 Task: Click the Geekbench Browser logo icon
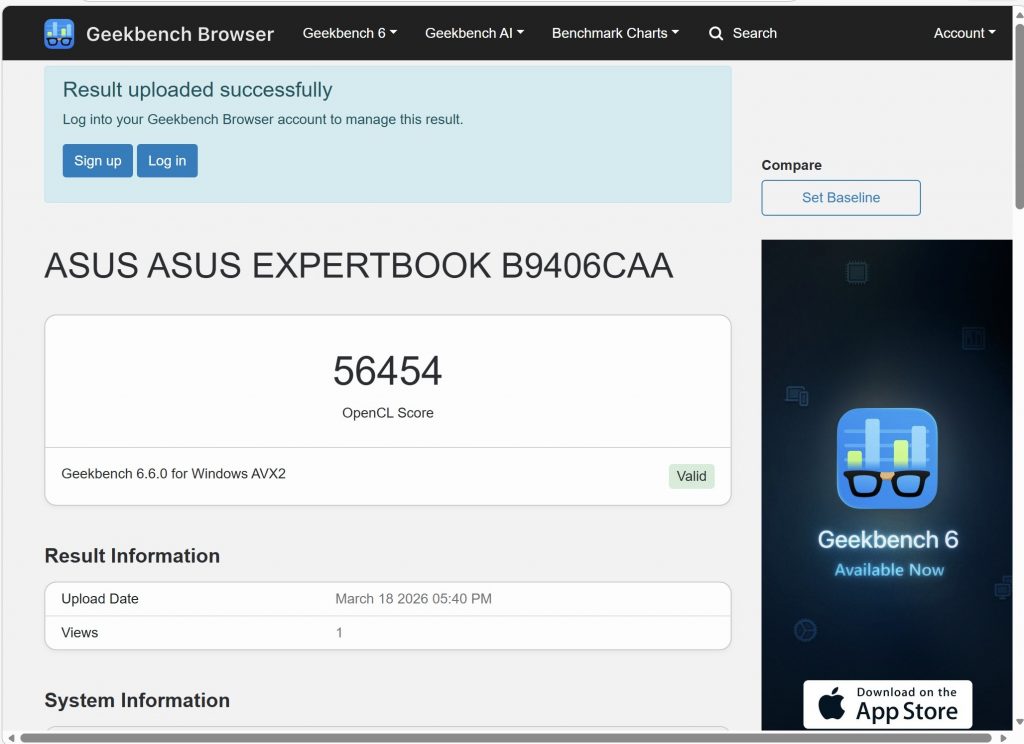coord(58,33)
